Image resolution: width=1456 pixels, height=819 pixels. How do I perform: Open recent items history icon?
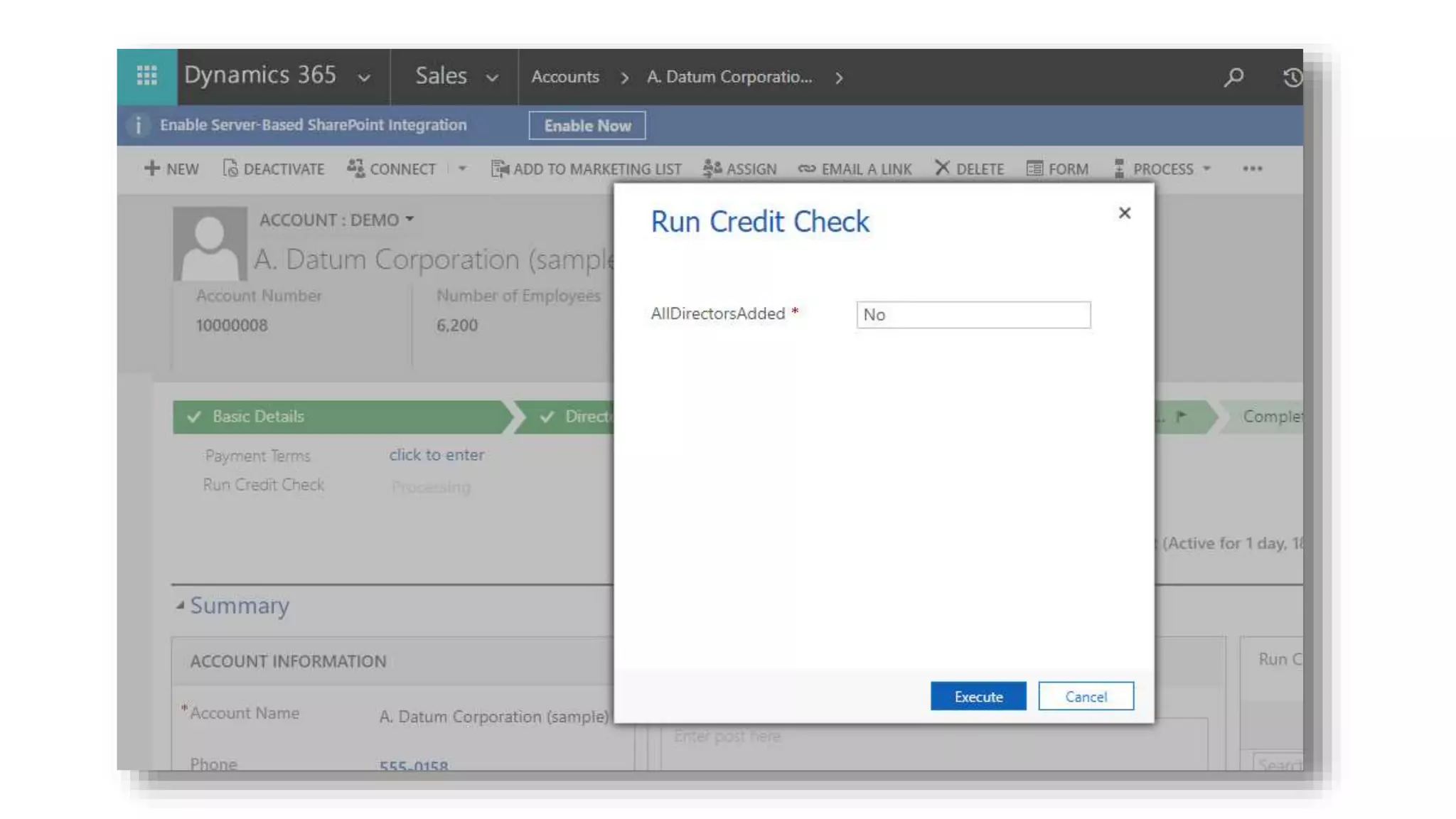coord(1292,77)
